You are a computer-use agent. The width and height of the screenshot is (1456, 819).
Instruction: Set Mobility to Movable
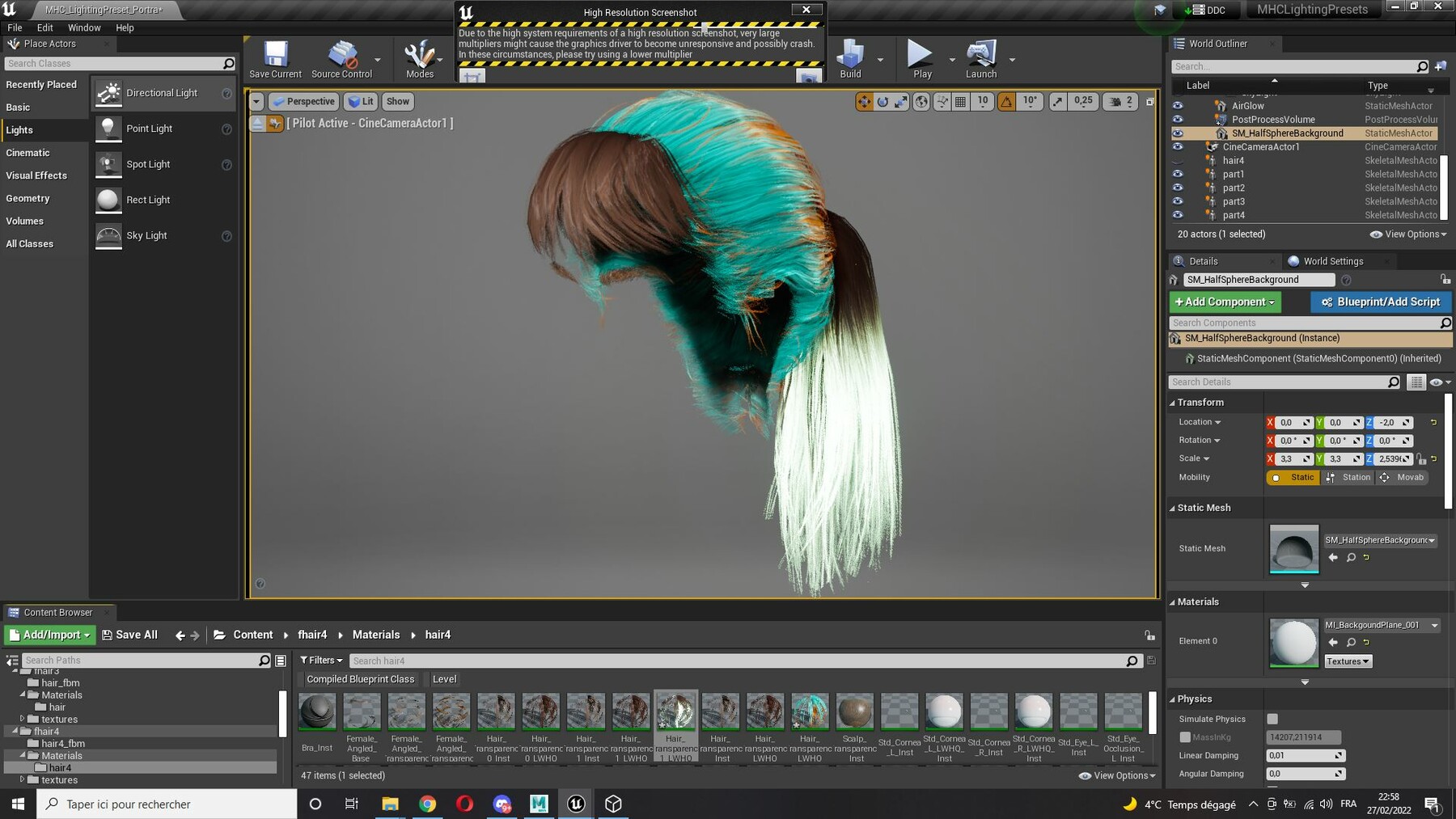pyautogui.click(x=1401, y=478)
